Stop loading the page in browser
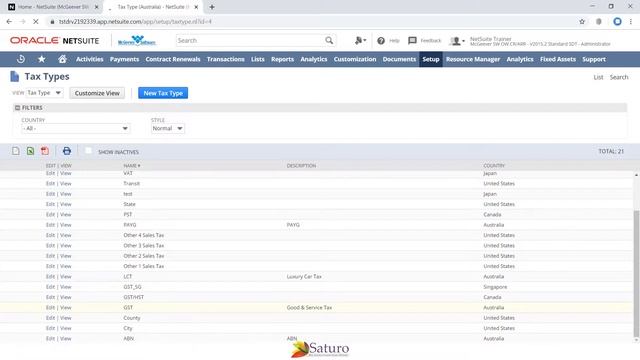The width and height of the screenshot is (640, 360). point(36,22)
